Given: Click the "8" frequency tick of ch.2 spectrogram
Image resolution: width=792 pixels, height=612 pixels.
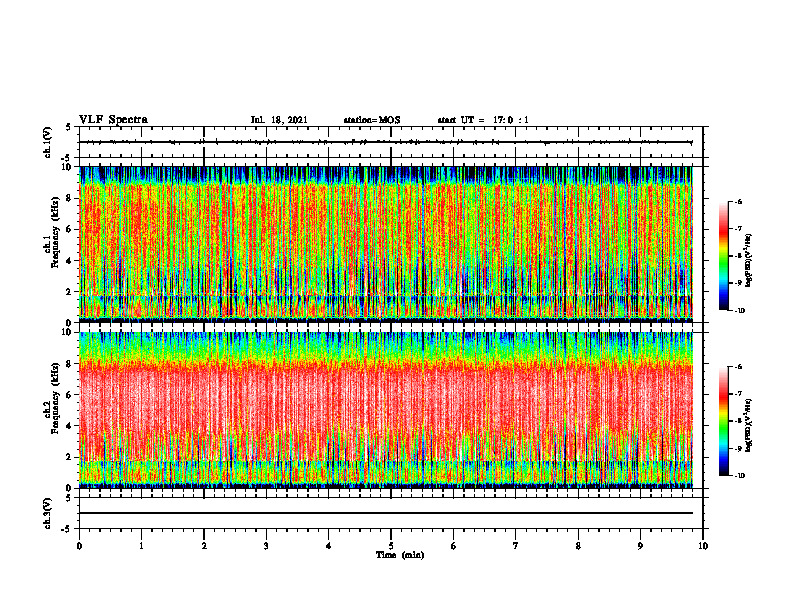Looking at the screenshot, I should (69, 364).
